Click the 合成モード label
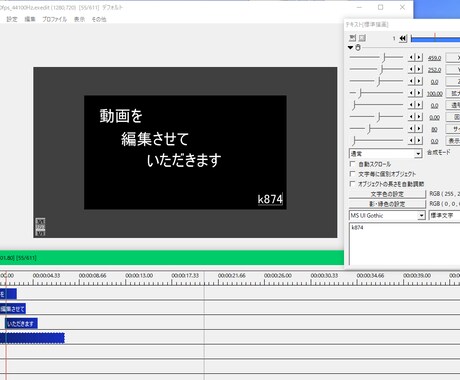This screenshot has height=380, width=460. [439, 152]
